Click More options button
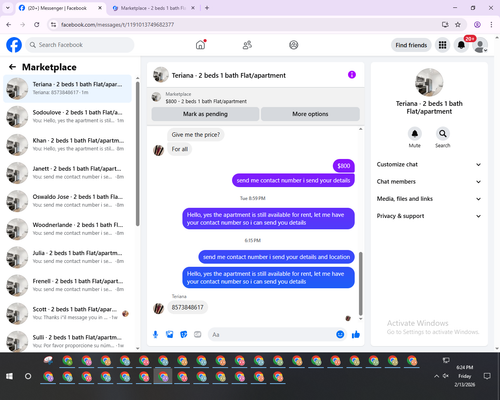This screenshot has width=500, height=400. click(x=310, y=114)
